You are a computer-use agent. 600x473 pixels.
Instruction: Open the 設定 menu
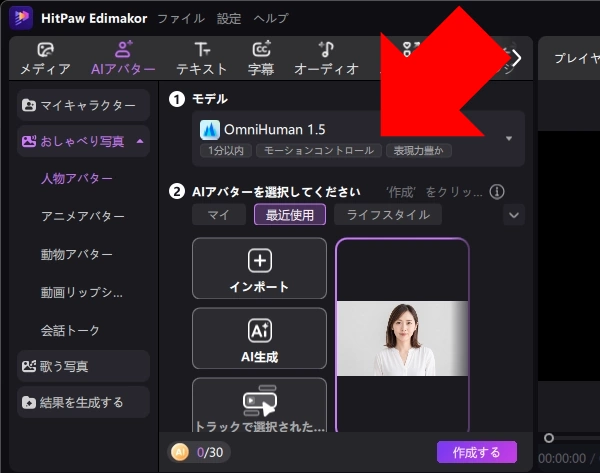229,18
